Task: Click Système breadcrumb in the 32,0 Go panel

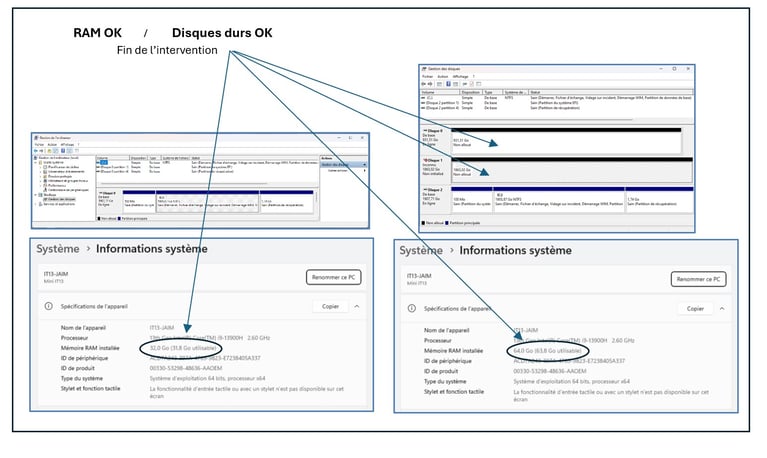Action: pyautogui.click(x=58, y=249)
